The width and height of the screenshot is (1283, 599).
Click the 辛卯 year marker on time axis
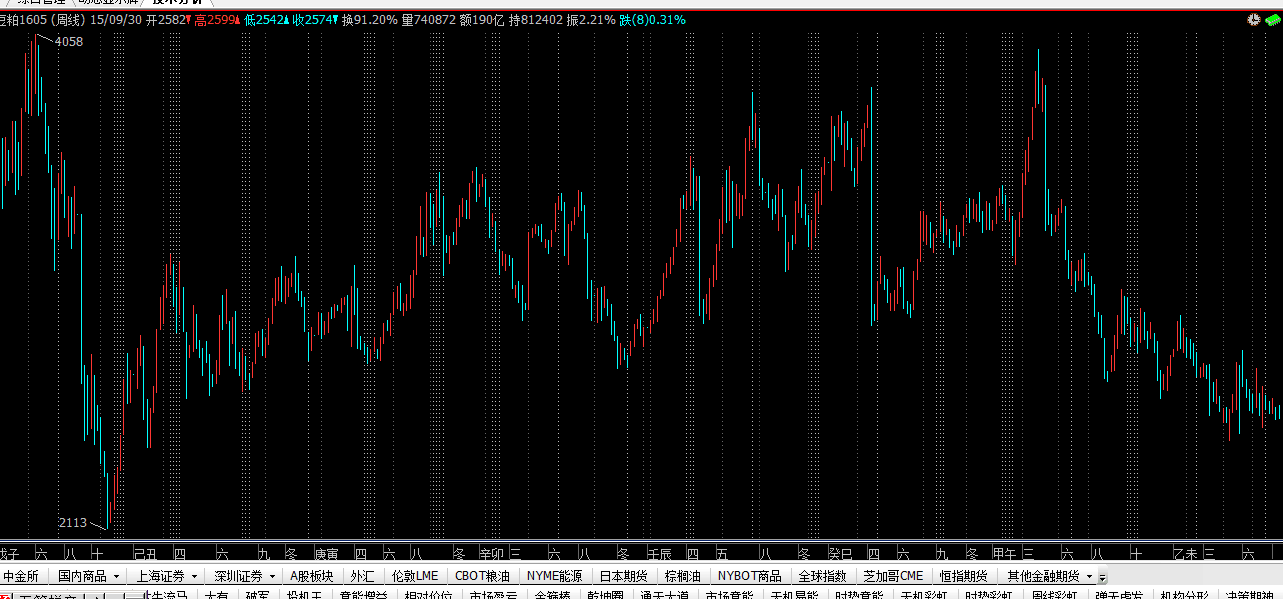pos(492,553)
